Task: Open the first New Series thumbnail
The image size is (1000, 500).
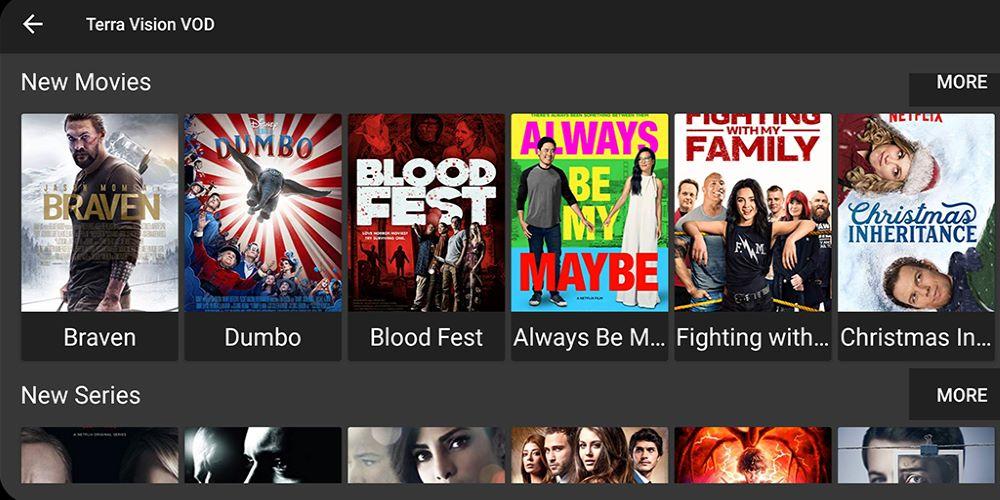Action: click(x=99, y=455)
